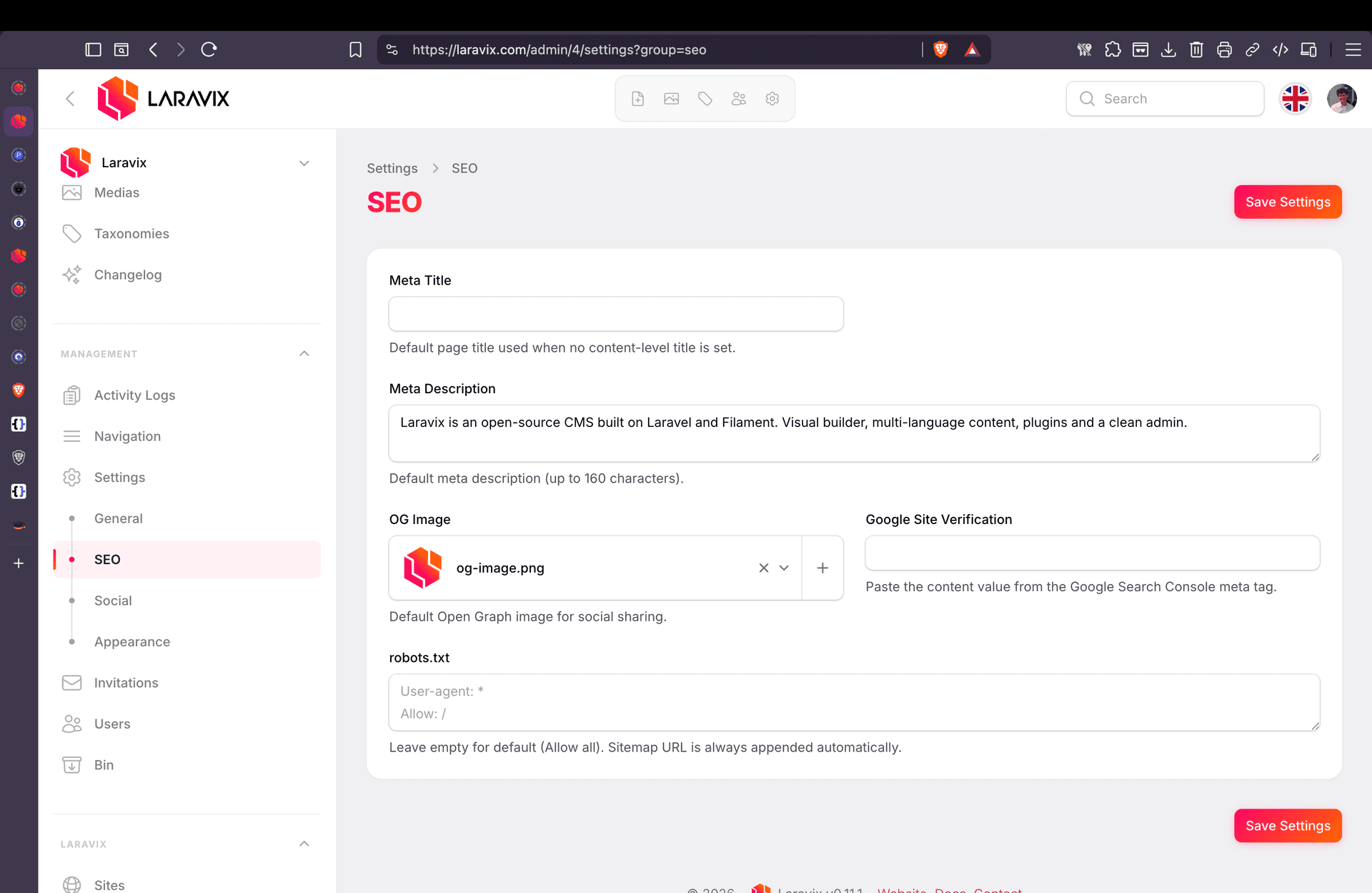
Task: Click the Brave Rewards triangle icon
Action: (972, 49)
